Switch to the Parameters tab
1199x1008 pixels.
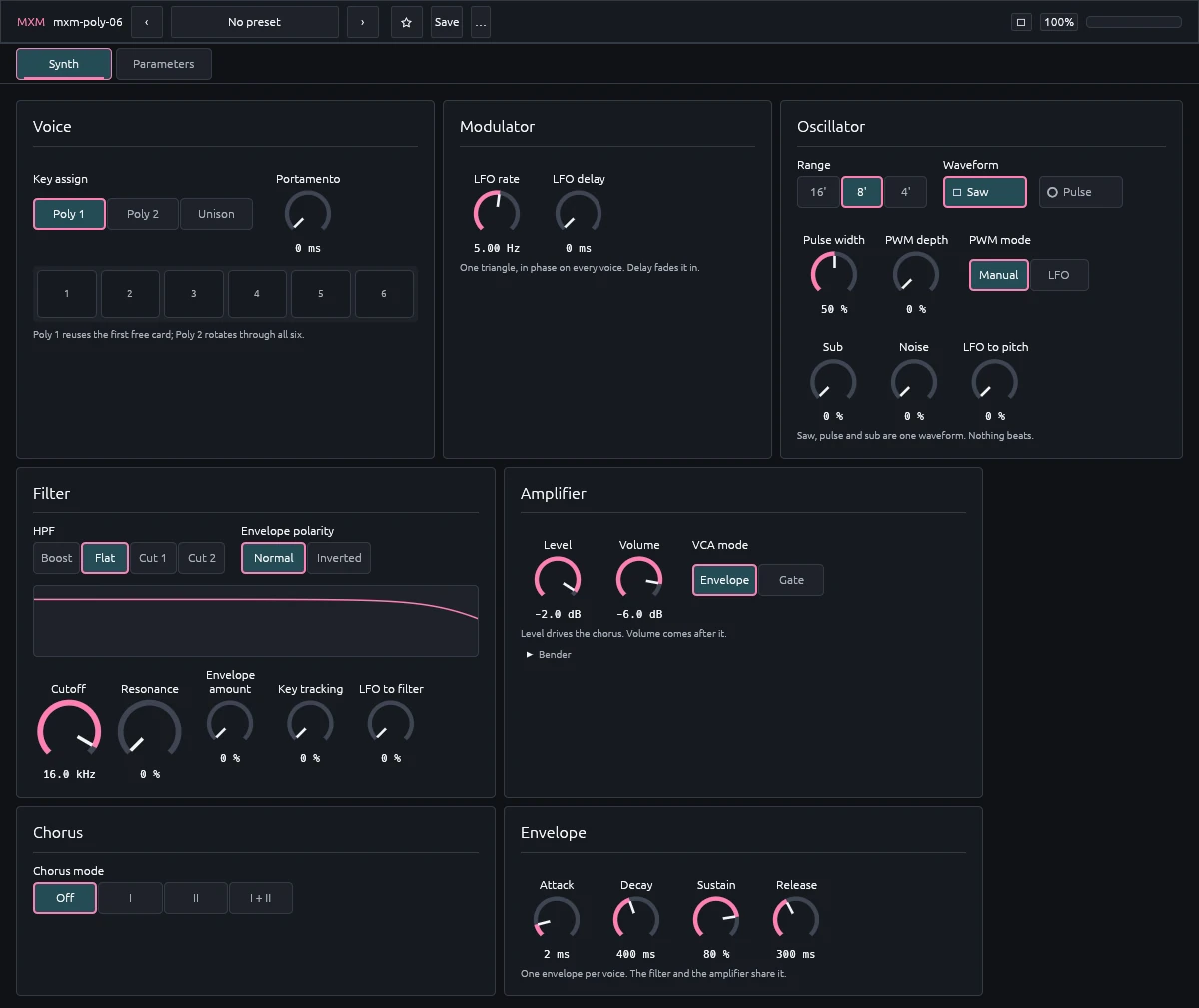[164, 64]
